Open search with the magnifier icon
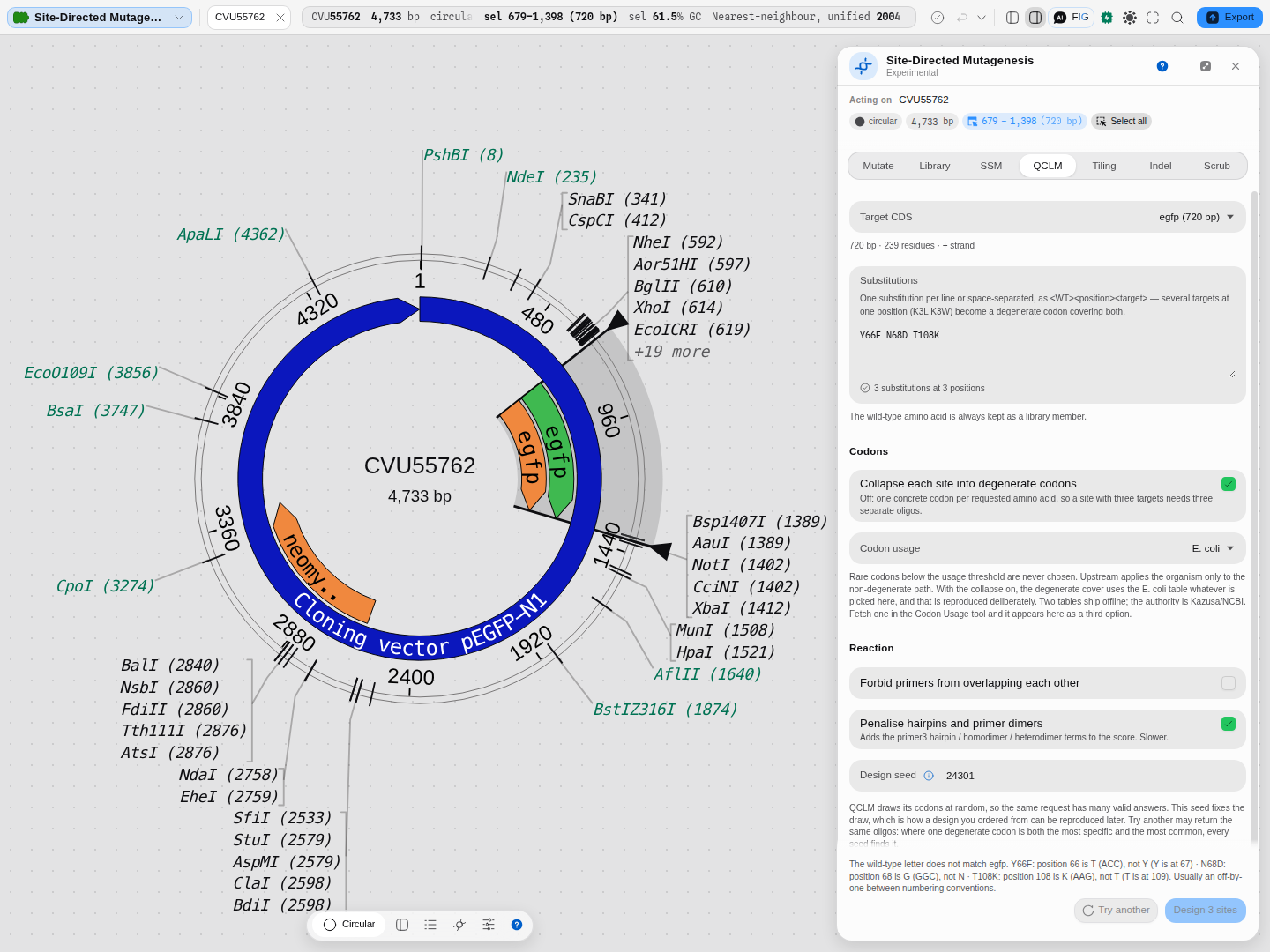The height and width of the screenshot is (952, 1270). click(x=1177, y=18)
